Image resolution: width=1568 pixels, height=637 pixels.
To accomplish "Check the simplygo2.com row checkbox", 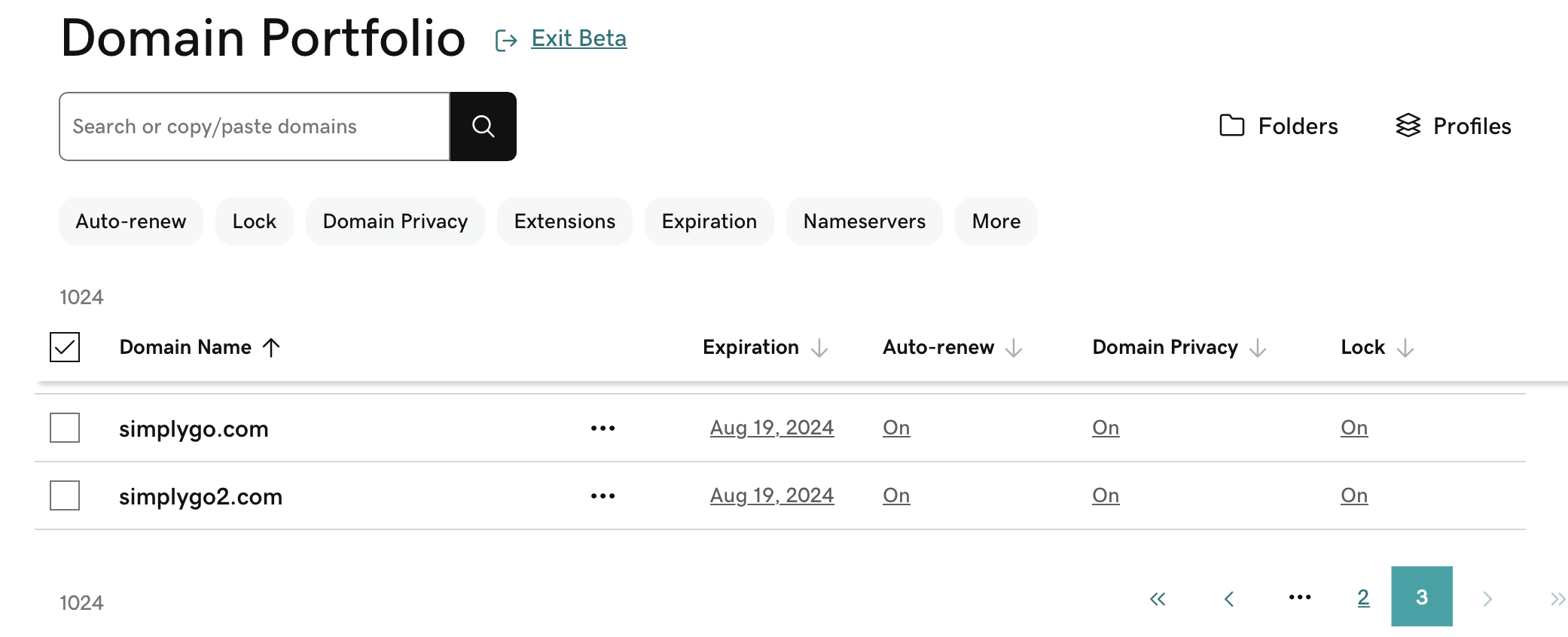I will 65,495.
